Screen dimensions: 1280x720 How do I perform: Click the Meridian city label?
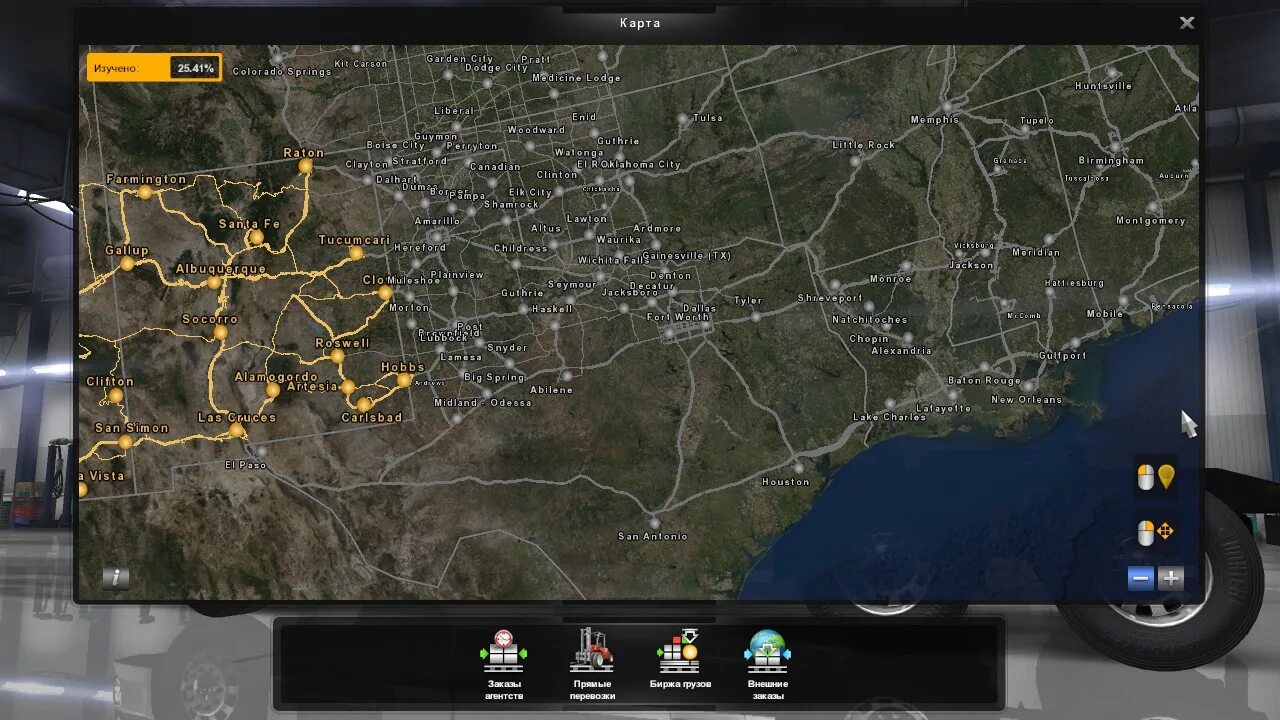tap(1036, 253)
